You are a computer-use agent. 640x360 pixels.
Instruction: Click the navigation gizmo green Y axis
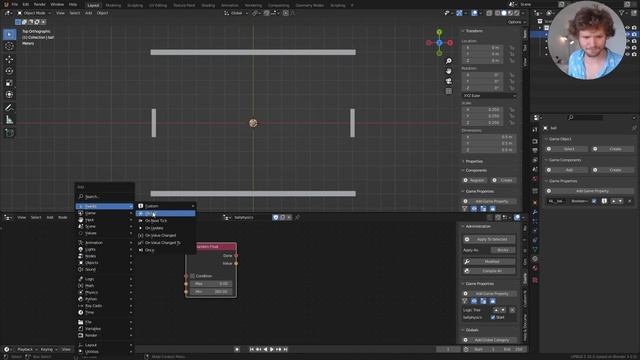(439, 32)
